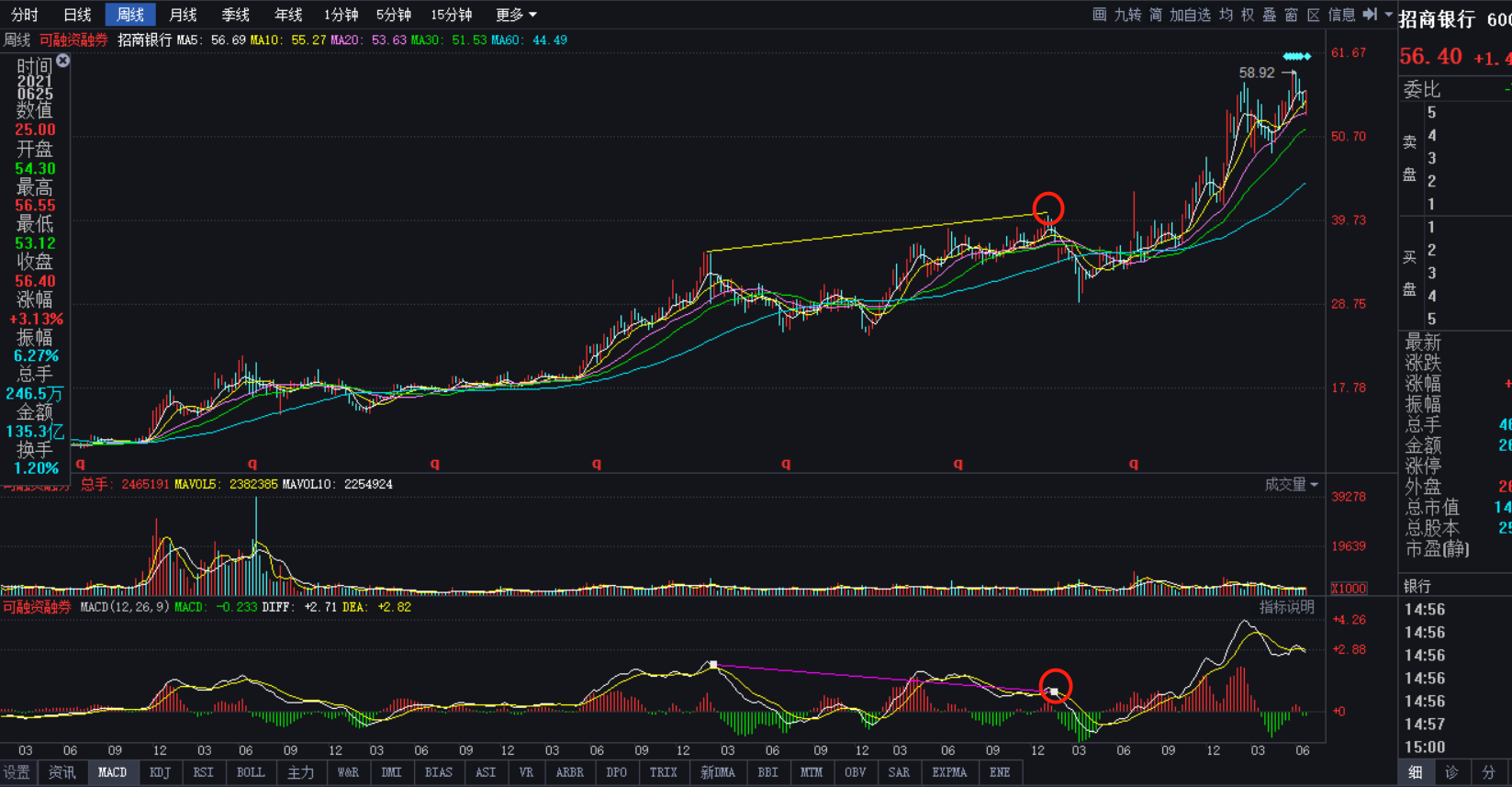Open the 季线 quarterly chart
1512x787 pixels.
(236, 15)
